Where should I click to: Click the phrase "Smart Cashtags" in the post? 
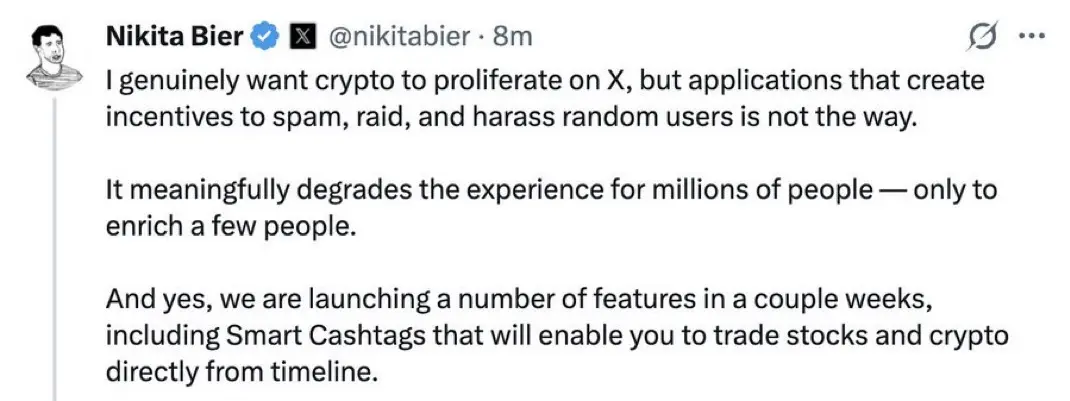[310, 336]
